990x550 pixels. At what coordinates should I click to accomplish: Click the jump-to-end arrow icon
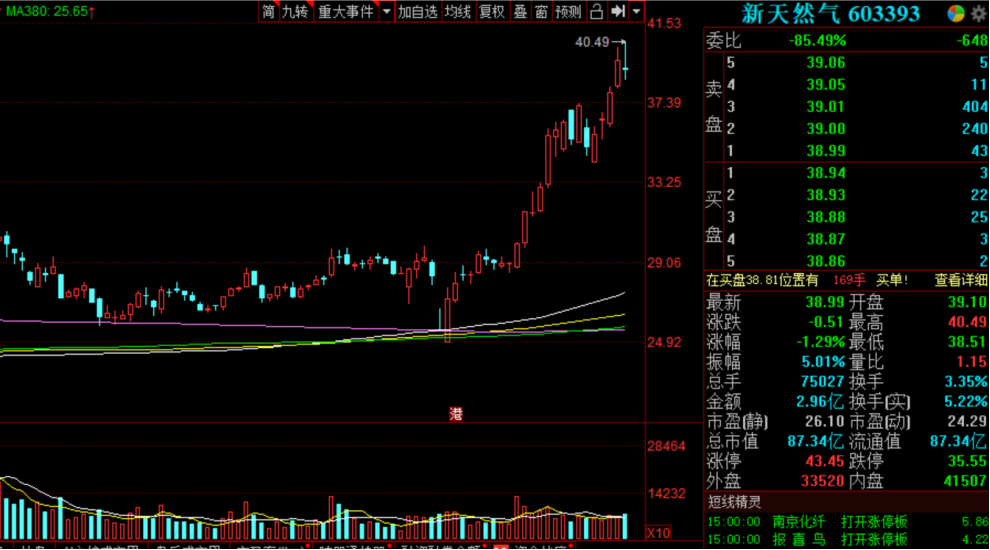618,11
